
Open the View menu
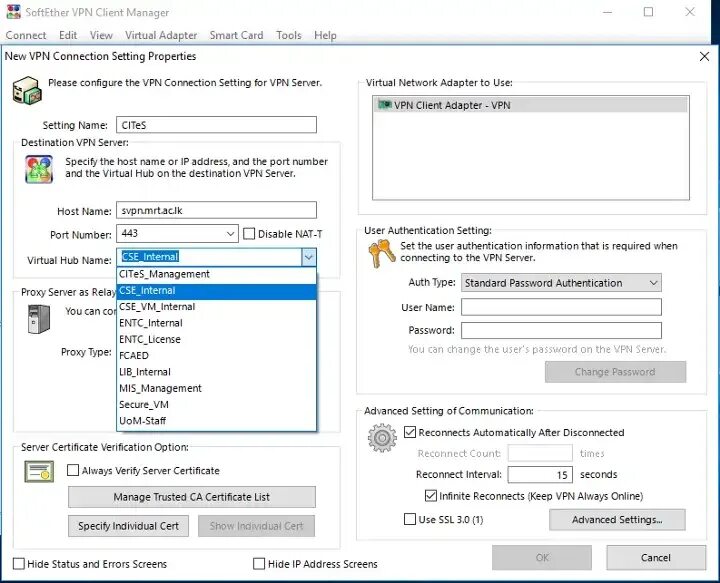pos(101,35)
